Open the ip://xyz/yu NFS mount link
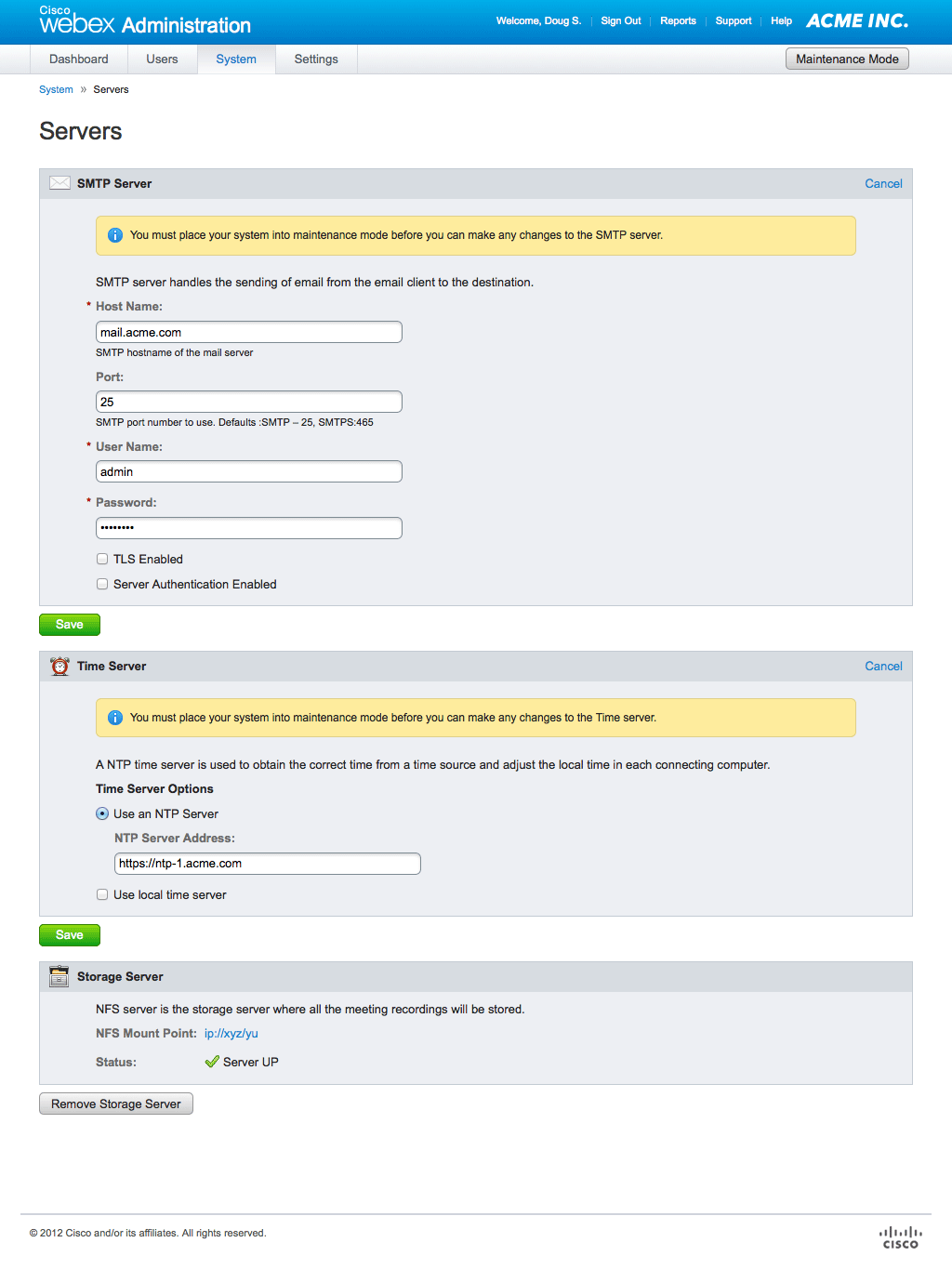952x1269 pixels. (x=231, y=1033)
